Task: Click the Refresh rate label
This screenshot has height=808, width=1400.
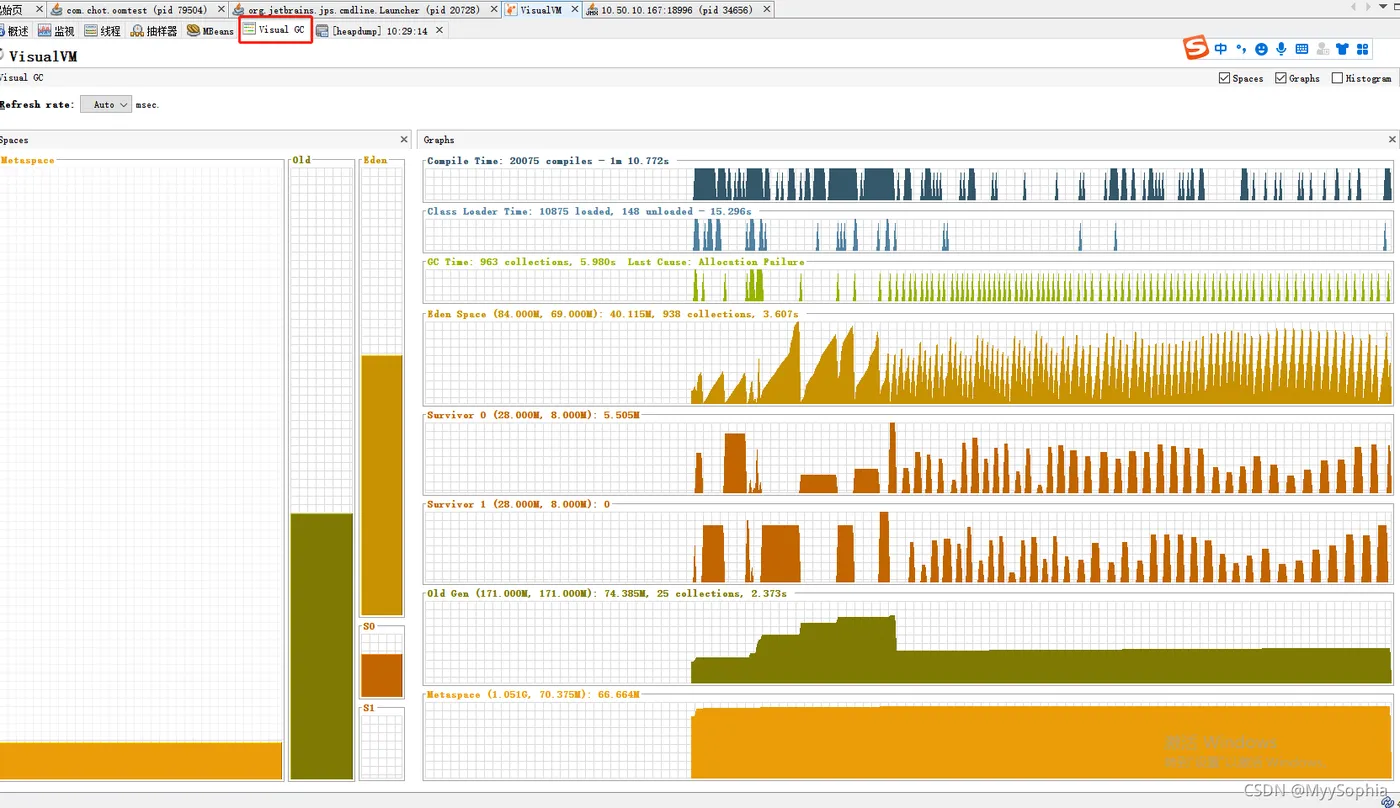Action: (36, 105)
